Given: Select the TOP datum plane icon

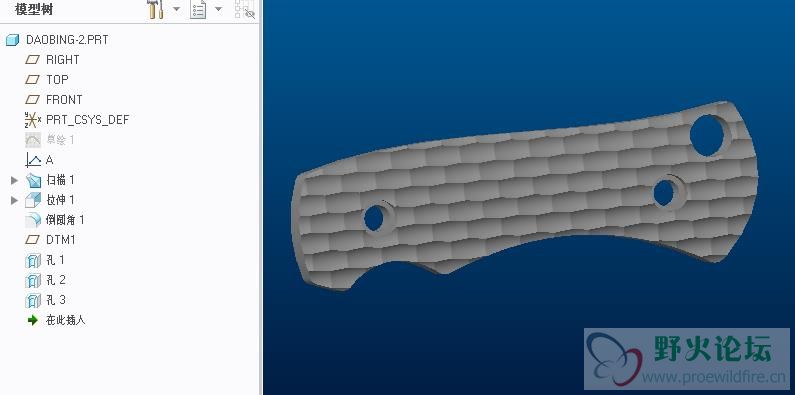Looking at the screenshot, I should (x=33, y=80).
